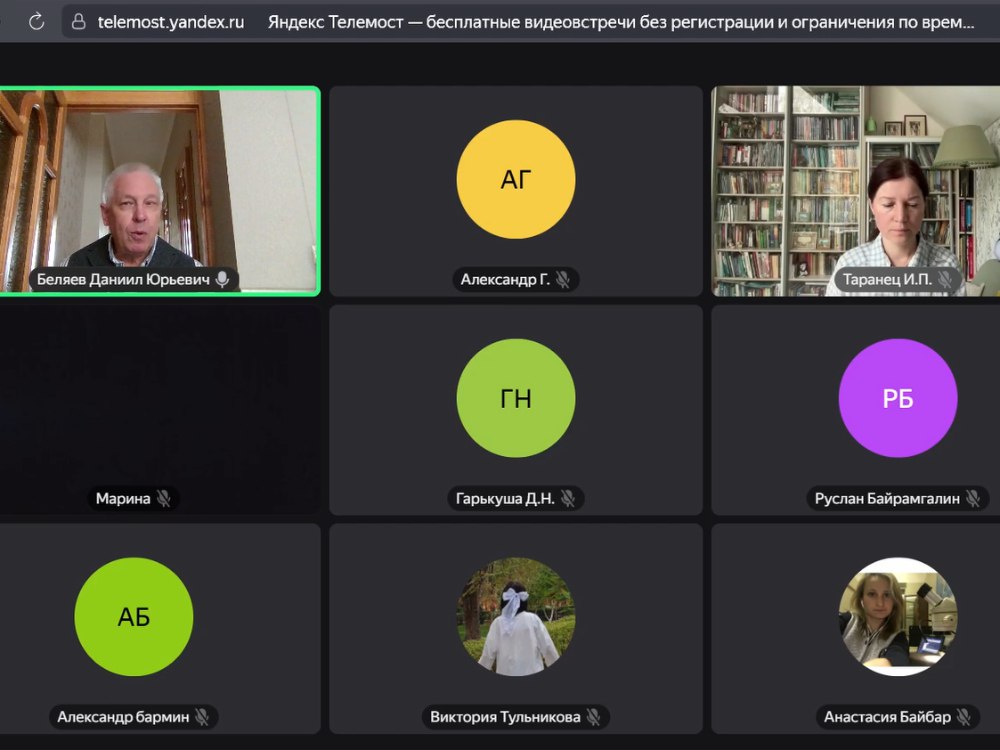The height and width of the screenshot is (750, 1000).
Task: Click Виктория Тульникова's profile photo
Action: (x=516, y=617)
